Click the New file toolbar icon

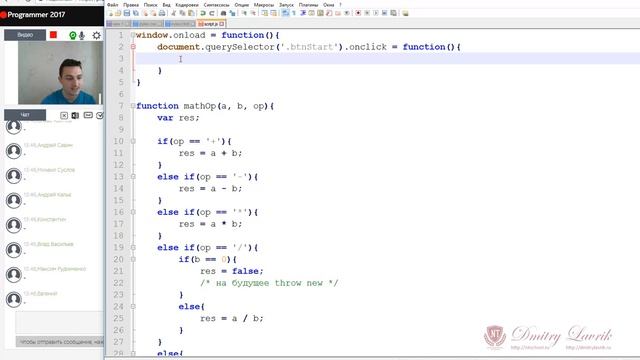pos(110,13)
